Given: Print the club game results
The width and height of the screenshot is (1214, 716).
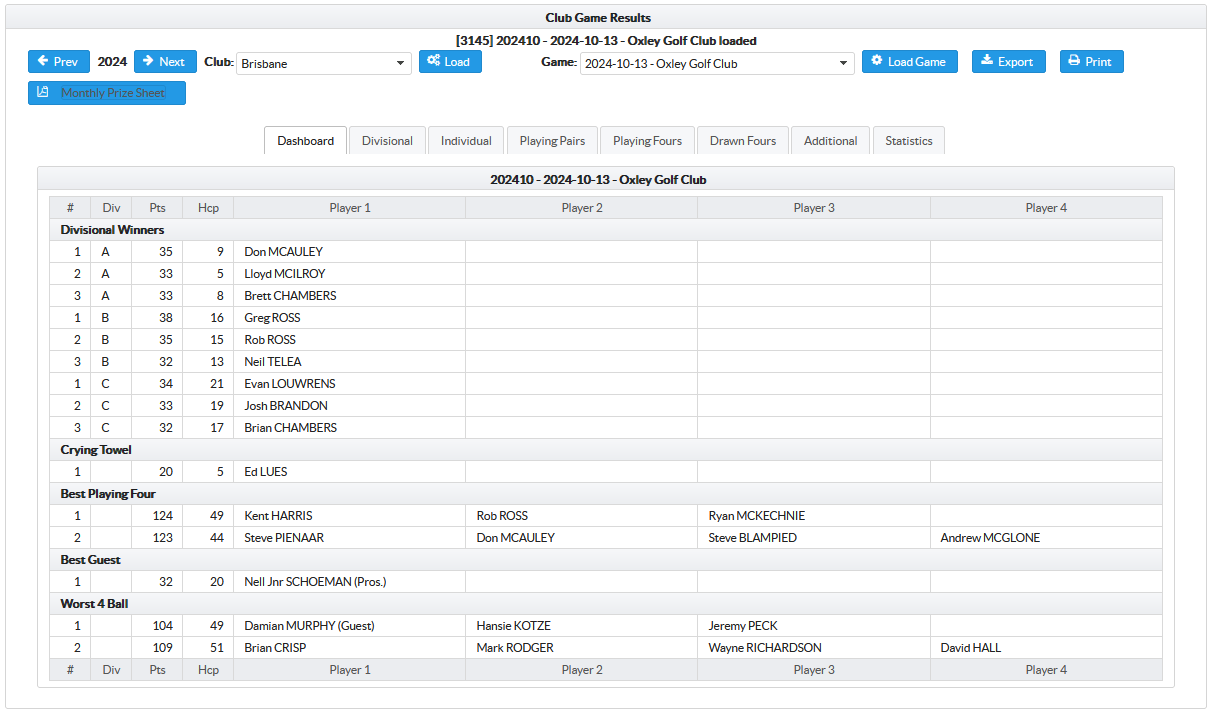Looking at the screenshot, I should 1091,62.
